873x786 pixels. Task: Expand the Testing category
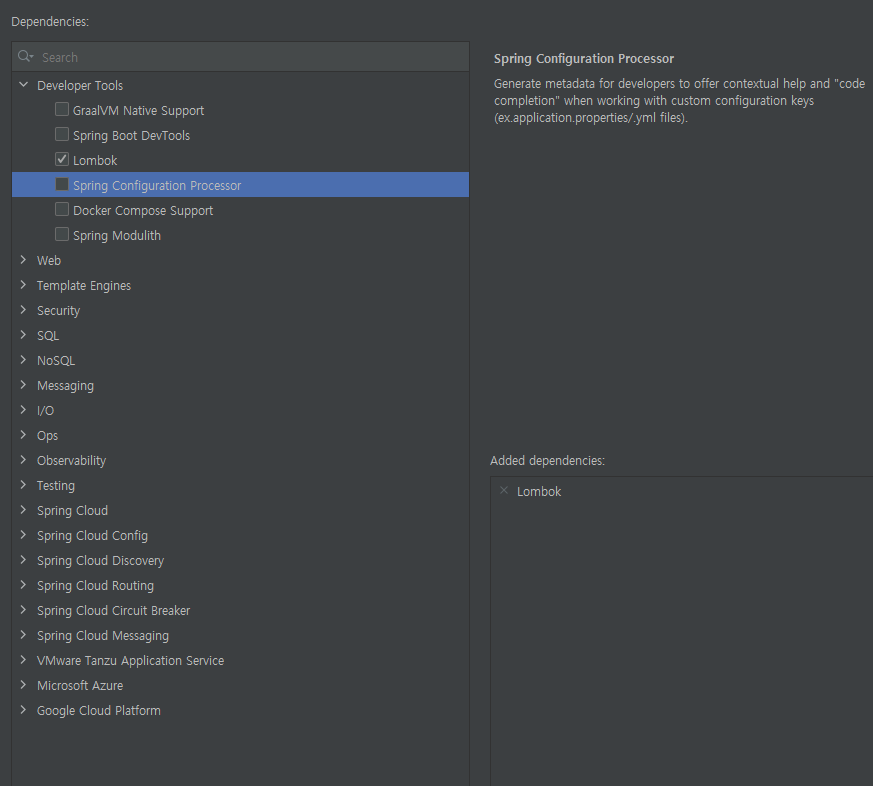[23, 485]
